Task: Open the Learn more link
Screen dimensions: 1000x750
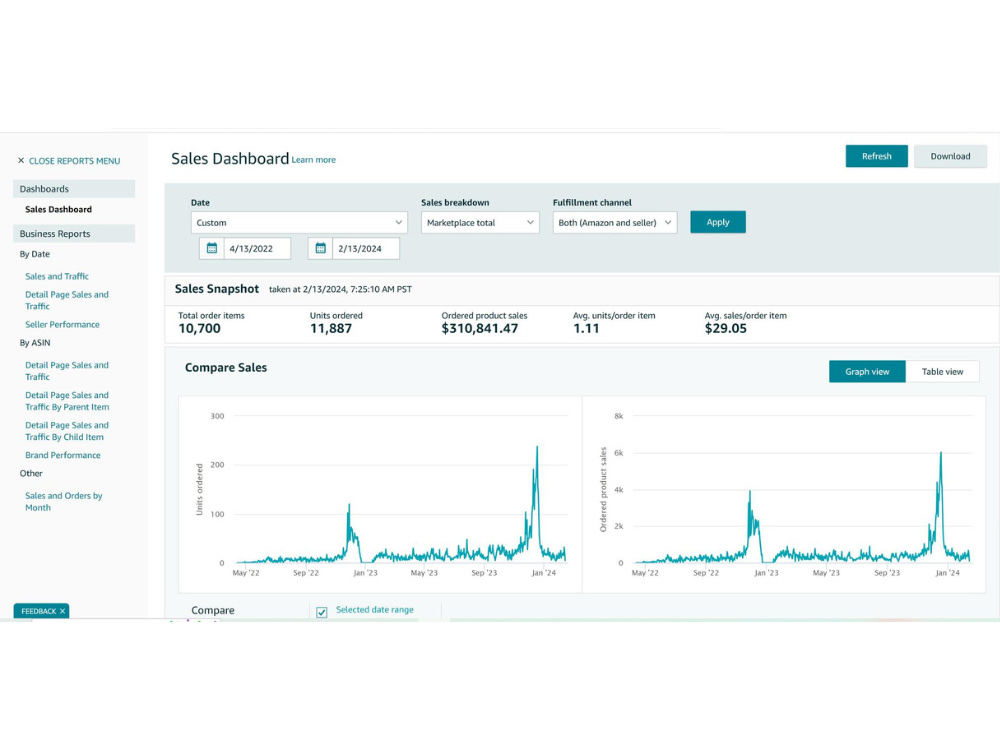Action: pos(314,160)
